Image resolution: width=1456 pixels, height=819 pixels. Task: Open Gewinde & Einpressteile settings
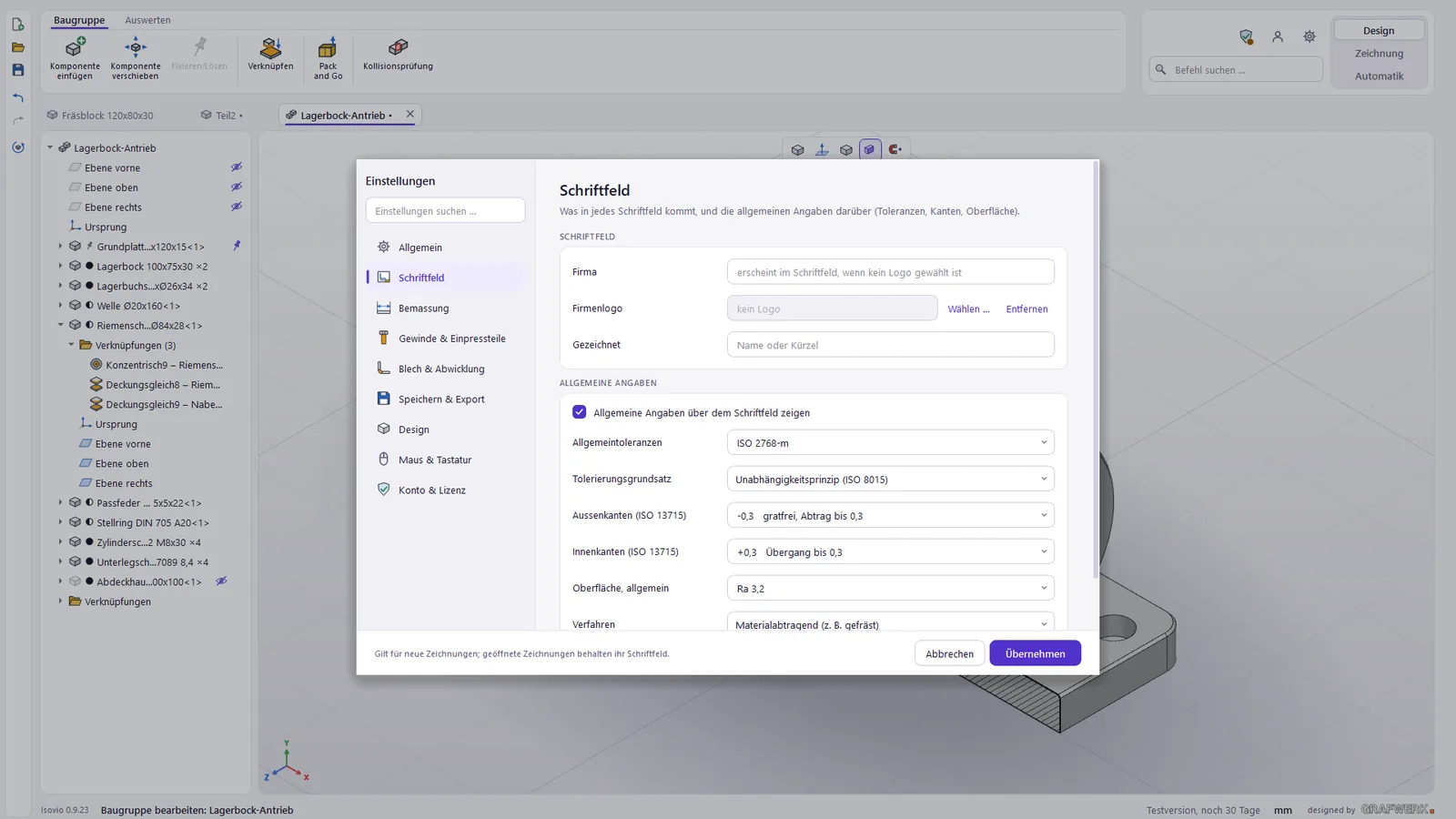pos(446,339)
